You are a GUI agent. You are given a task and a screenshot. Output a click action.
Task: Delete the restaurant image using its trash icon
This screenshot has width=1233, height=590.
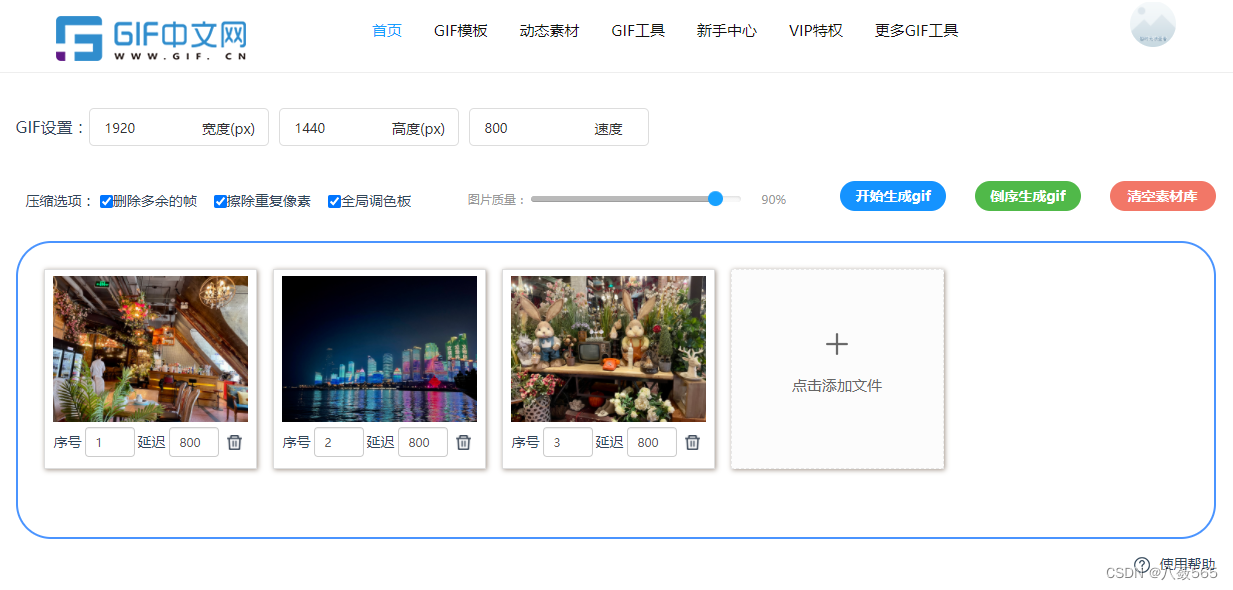point(234,441)
